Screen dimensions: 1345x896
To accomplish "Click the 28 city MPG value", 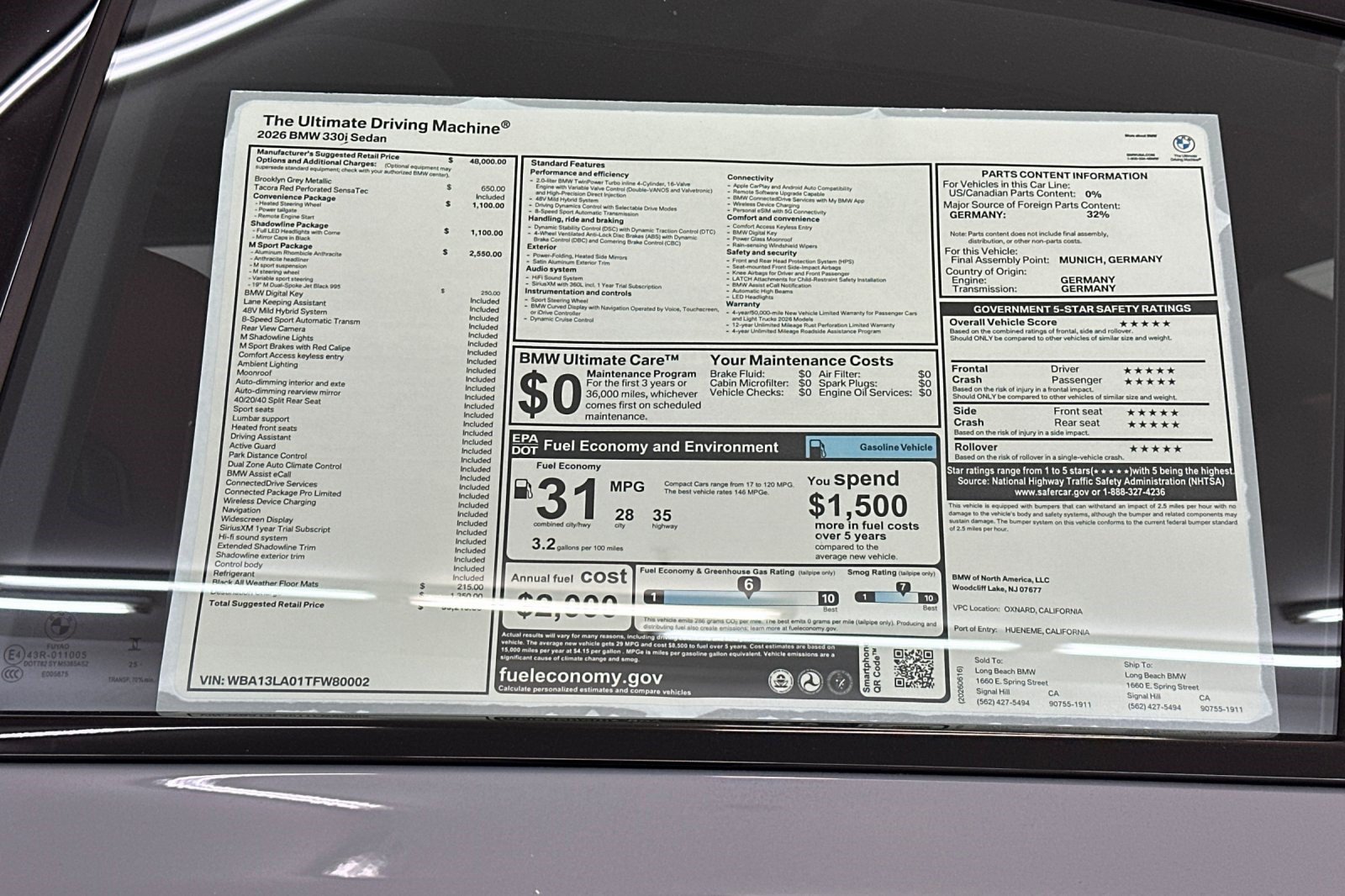I will pyautogui.click(x=624, y=515).
